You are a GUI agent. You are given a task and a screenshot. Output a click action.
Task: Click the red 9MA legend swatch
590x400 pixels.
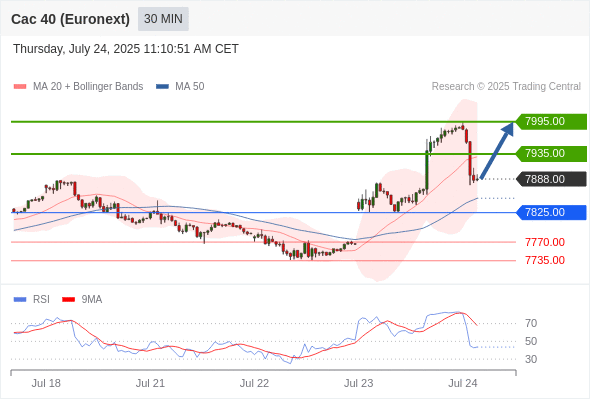point(68,300)
